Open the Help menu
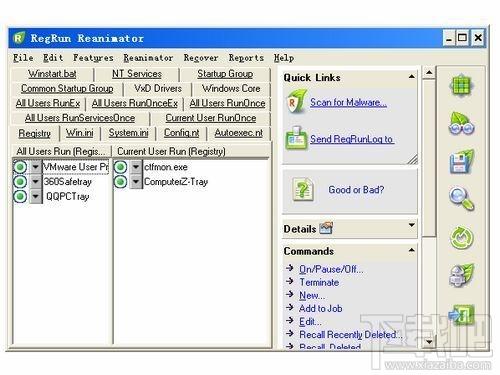This screenshot has height=375, width=500. point(284,58)
